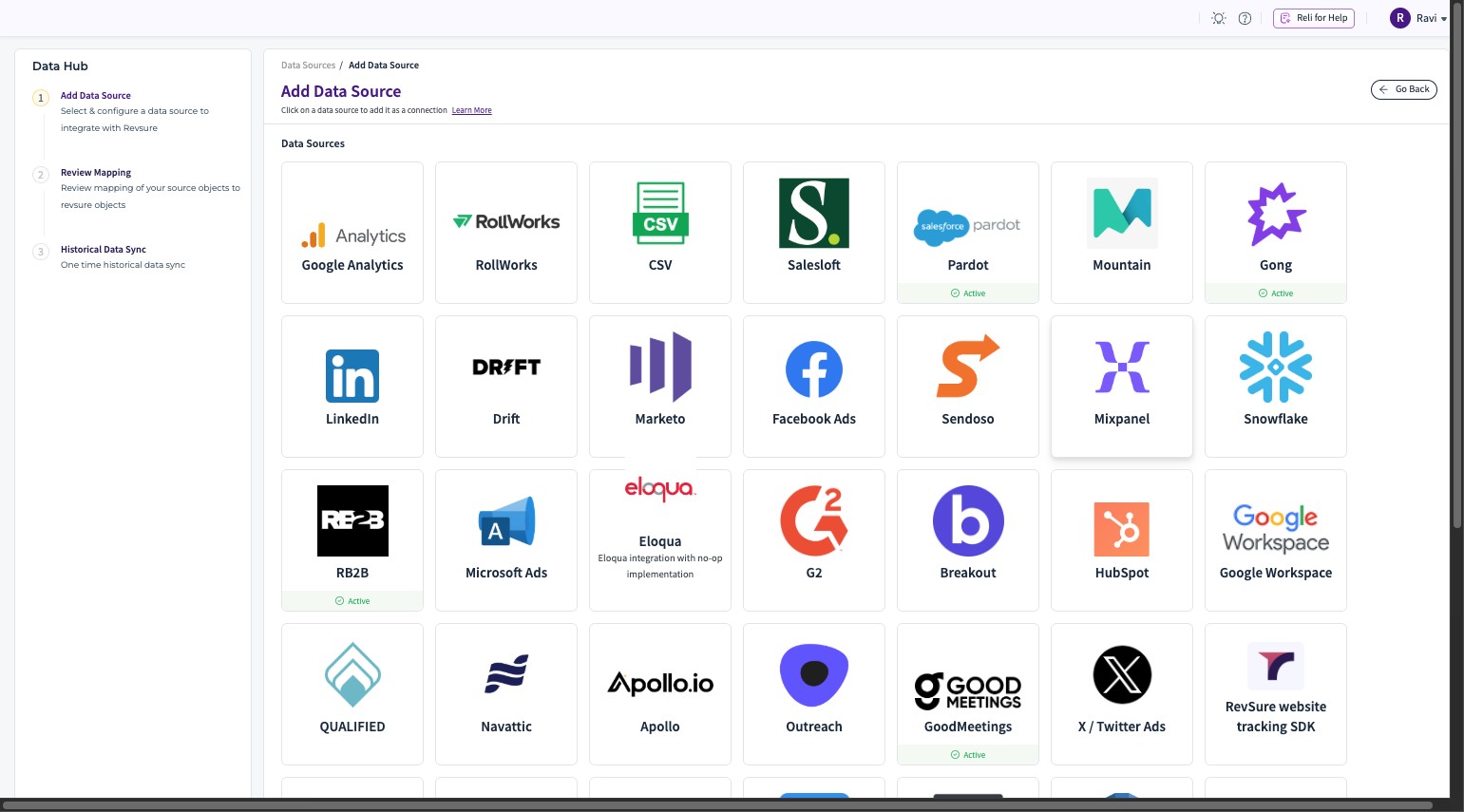1464x812 pixels.
Task: Select step 2 Review Mapping
Action: coord(96,173)
